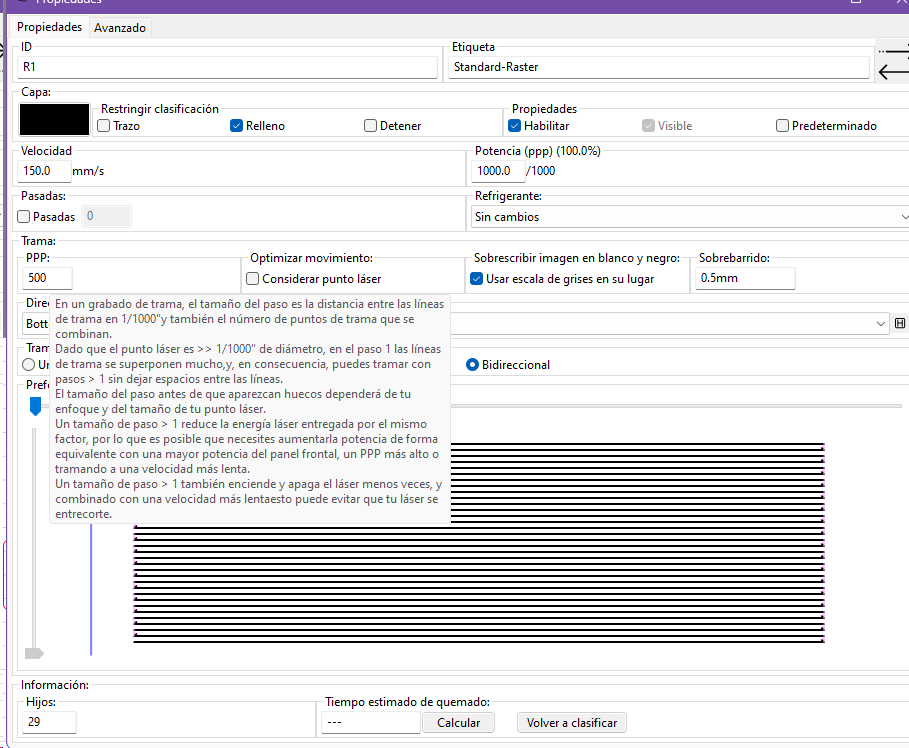Switch to the Avanzado tab

(x=120, y=28)
